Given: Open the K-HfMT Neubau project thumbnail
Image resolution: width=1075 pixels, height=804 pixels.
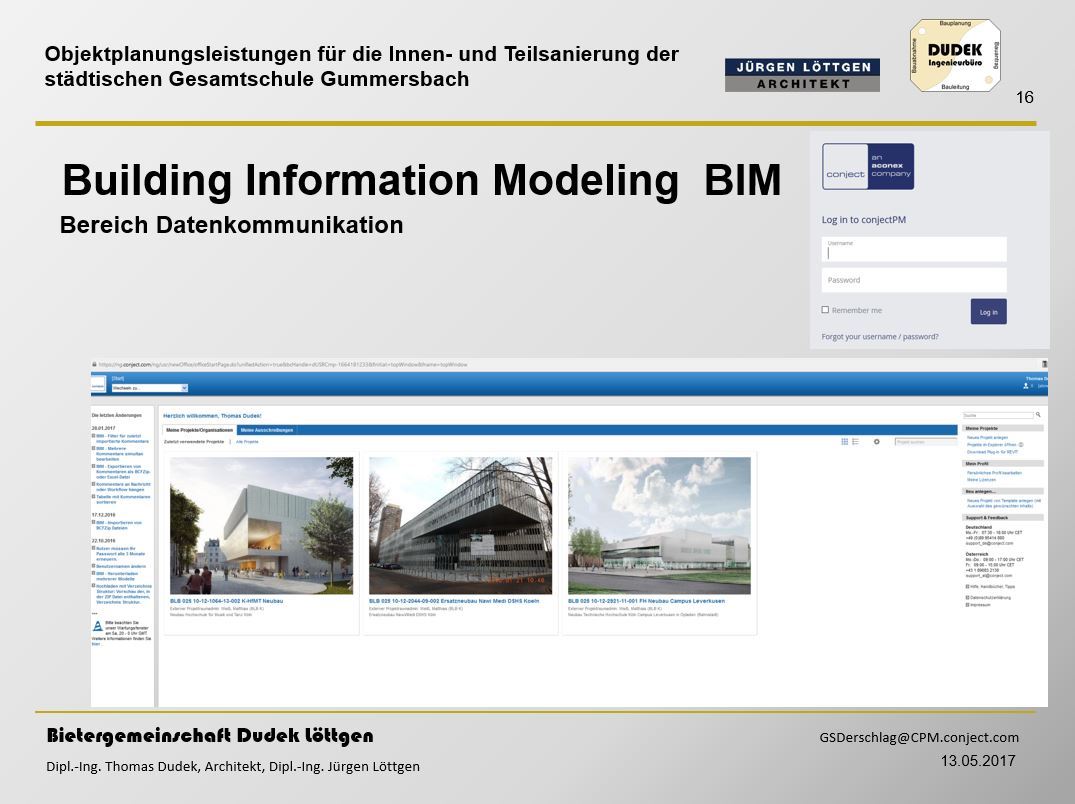Looking at the screenshot, I should click(261, 526).
